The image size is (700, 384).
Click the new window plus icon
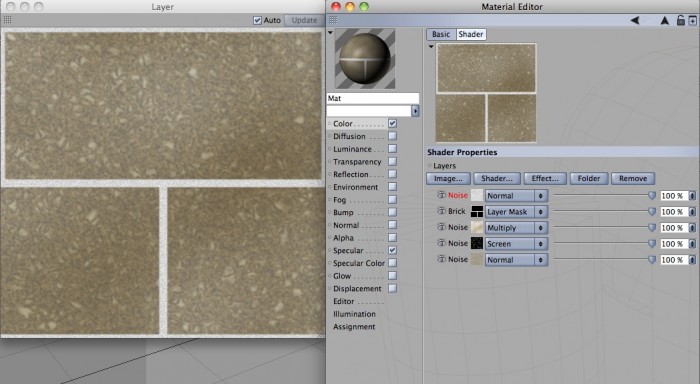692,21
